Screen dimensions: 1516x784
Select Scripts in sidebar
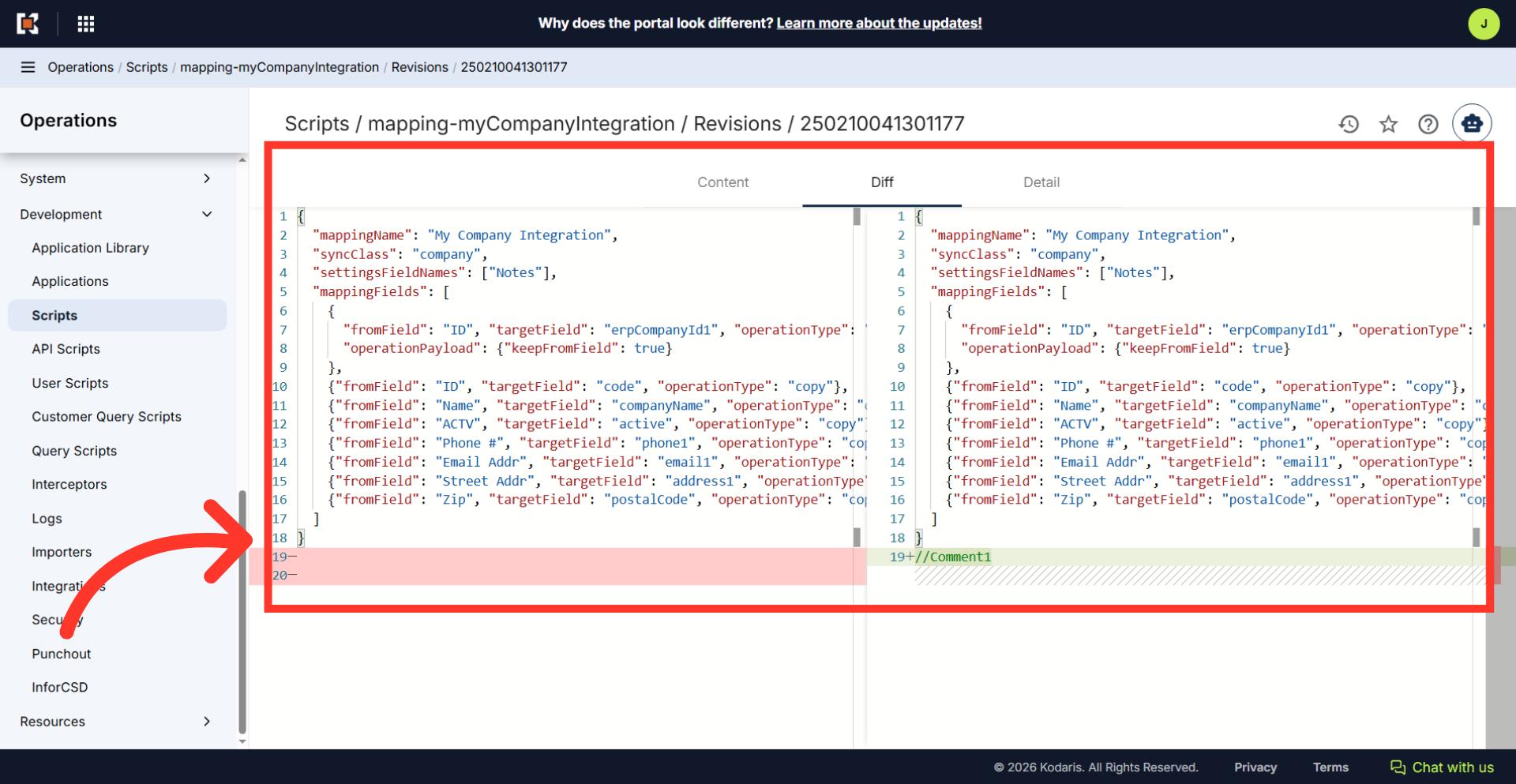117,315
